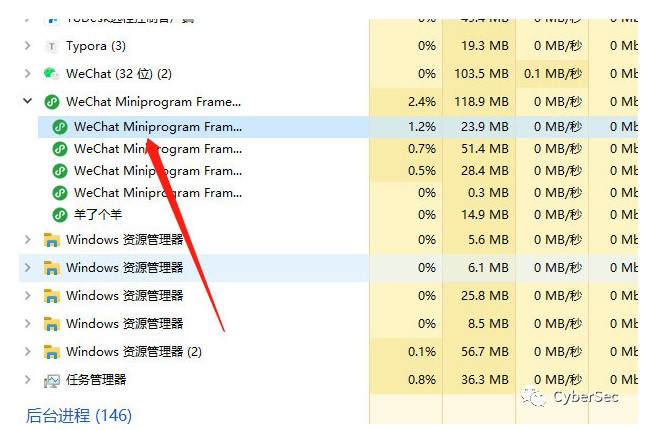Collapse the WeChat Miniprogram Frame group
This screenshot has width=656, height=430.
[28, 101]
